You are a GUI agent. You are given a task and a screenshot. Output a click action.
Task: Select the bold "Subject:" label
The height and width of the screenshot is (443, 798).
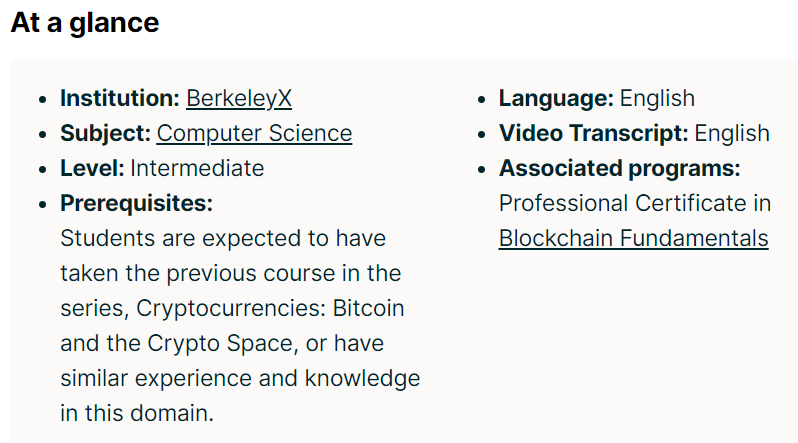(105, 133)
